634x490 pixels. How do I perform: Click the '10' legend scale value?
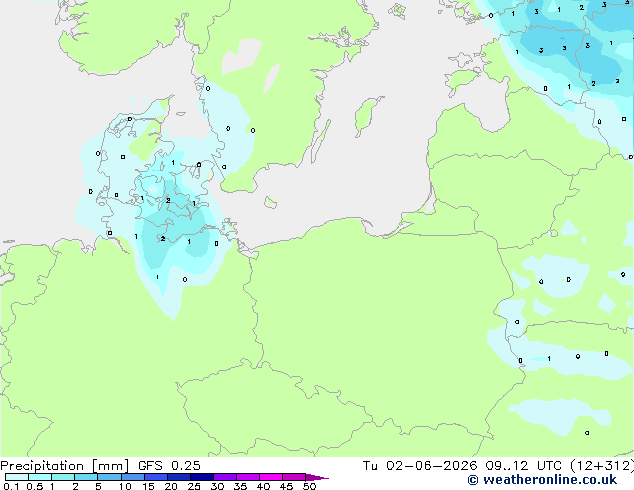(125, 486)
